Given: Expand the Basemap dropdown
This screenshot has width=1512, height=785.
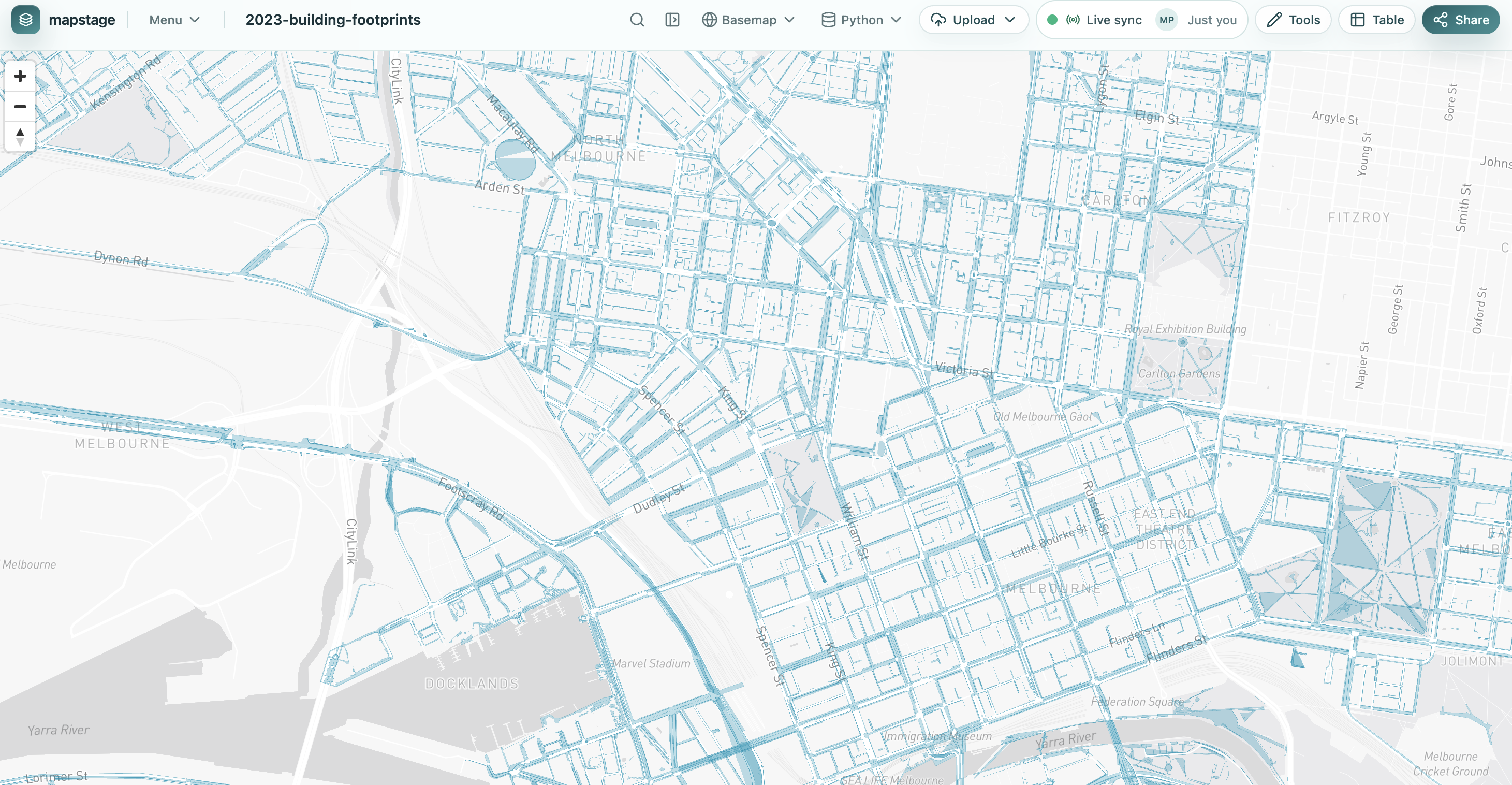Looking at the screenshot, I should click(x=789, y=19).
